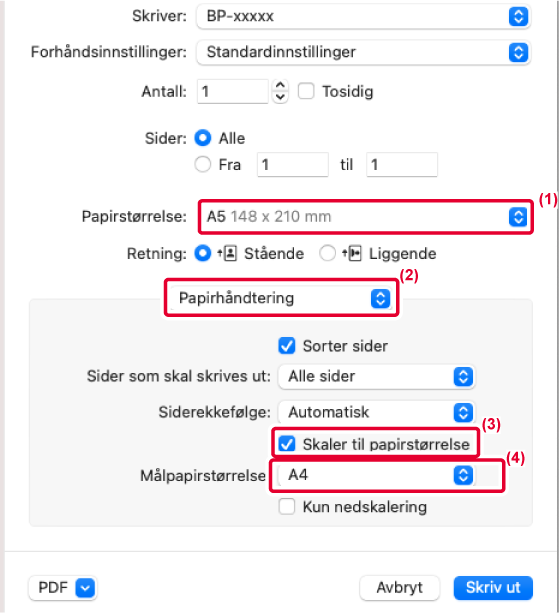Choose the Liggende orientation radio button
This screenshot has height=613, width=559.
tap(327, 253)
